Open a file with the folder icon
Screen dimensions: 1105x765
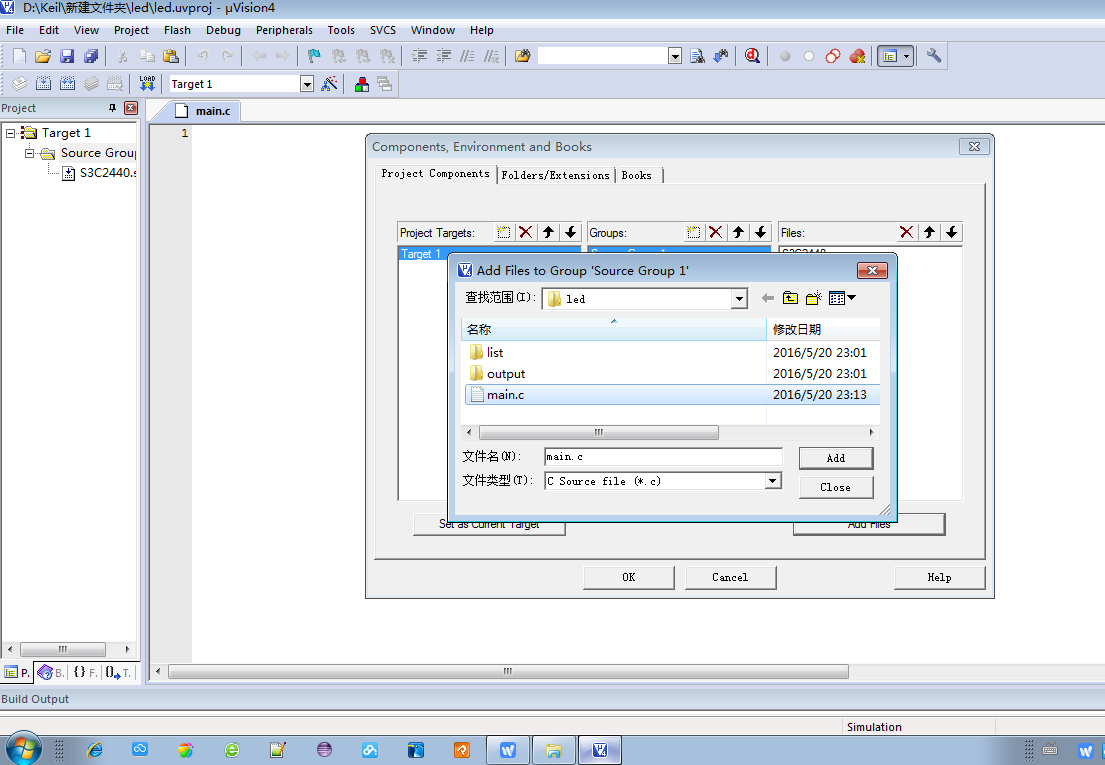click(43, 56)
